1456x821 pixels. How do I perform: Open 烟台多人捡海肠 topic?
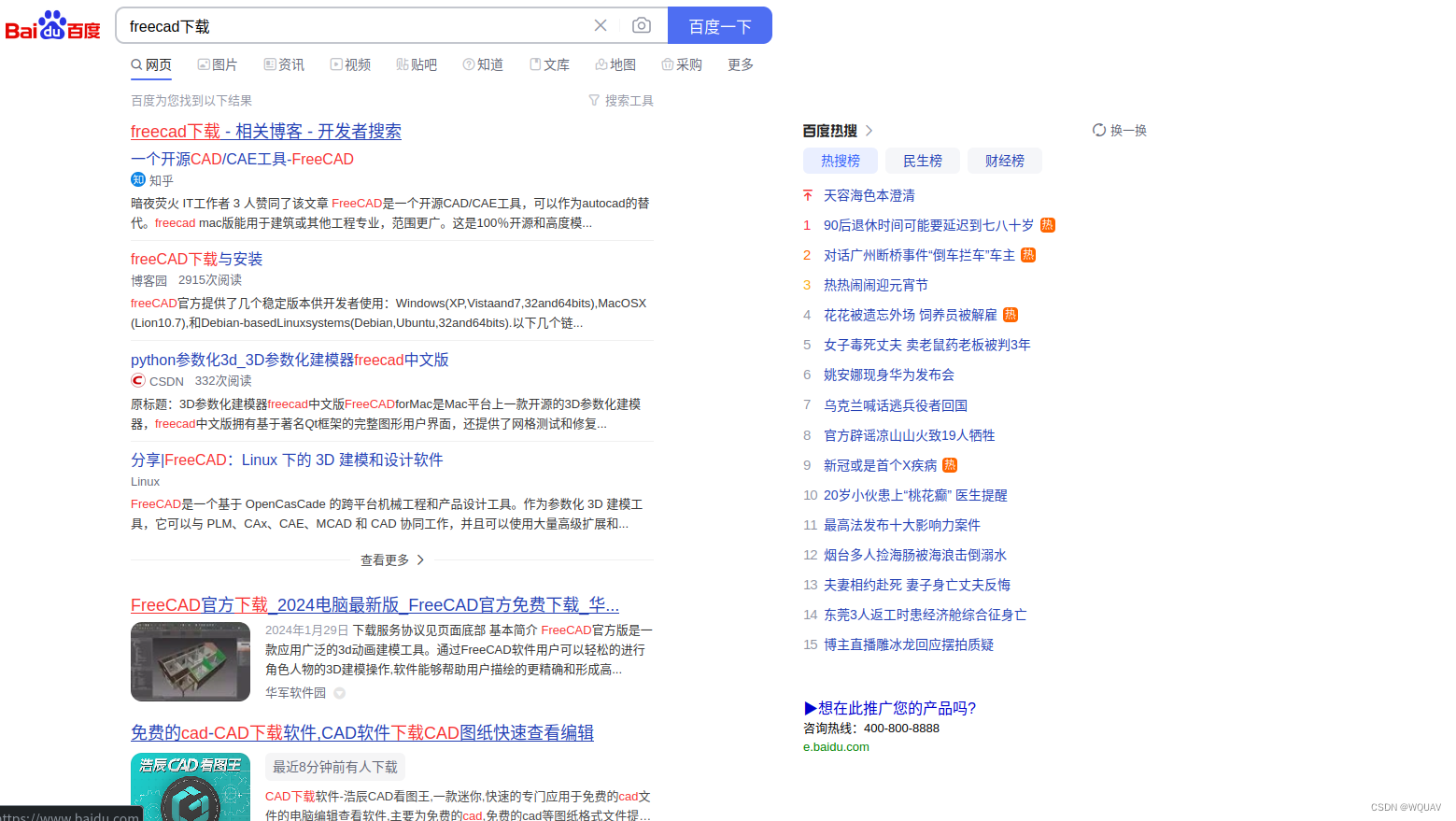tap(915, 555)
